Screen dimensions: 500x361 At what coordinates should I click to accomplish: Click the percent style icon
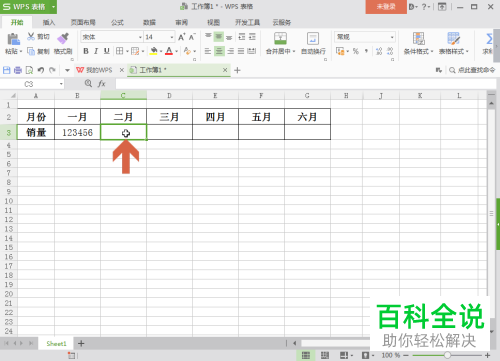(356, 51)
